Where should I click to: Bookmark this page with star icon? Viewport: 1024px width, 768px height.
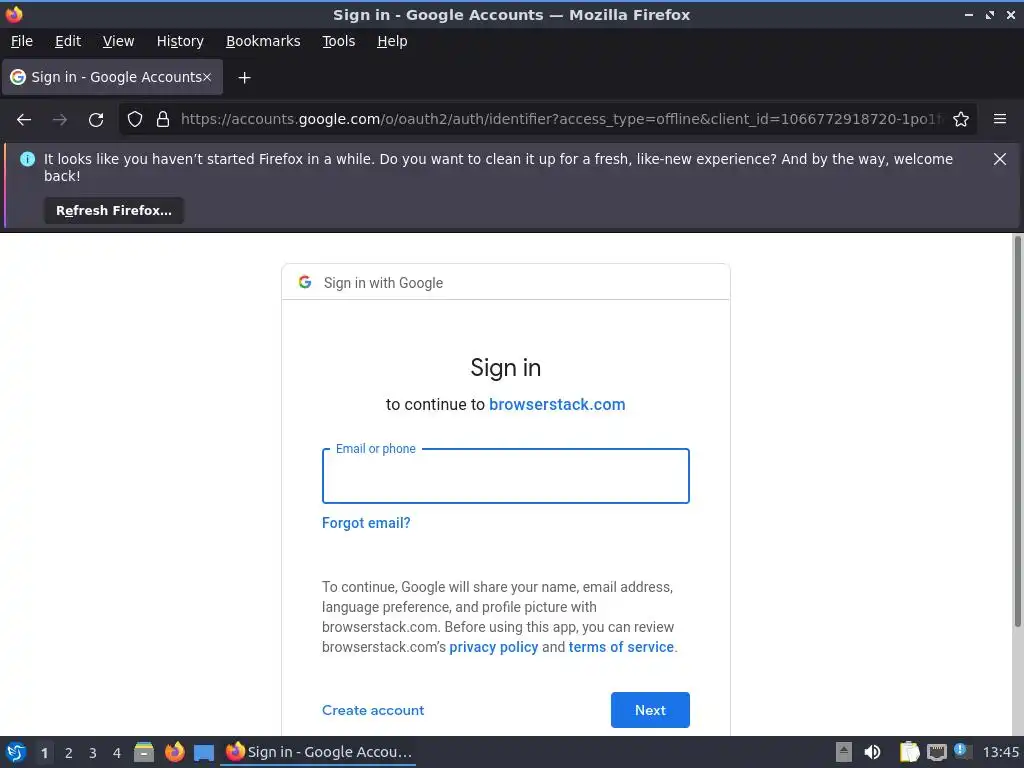[x=961, y=120]
